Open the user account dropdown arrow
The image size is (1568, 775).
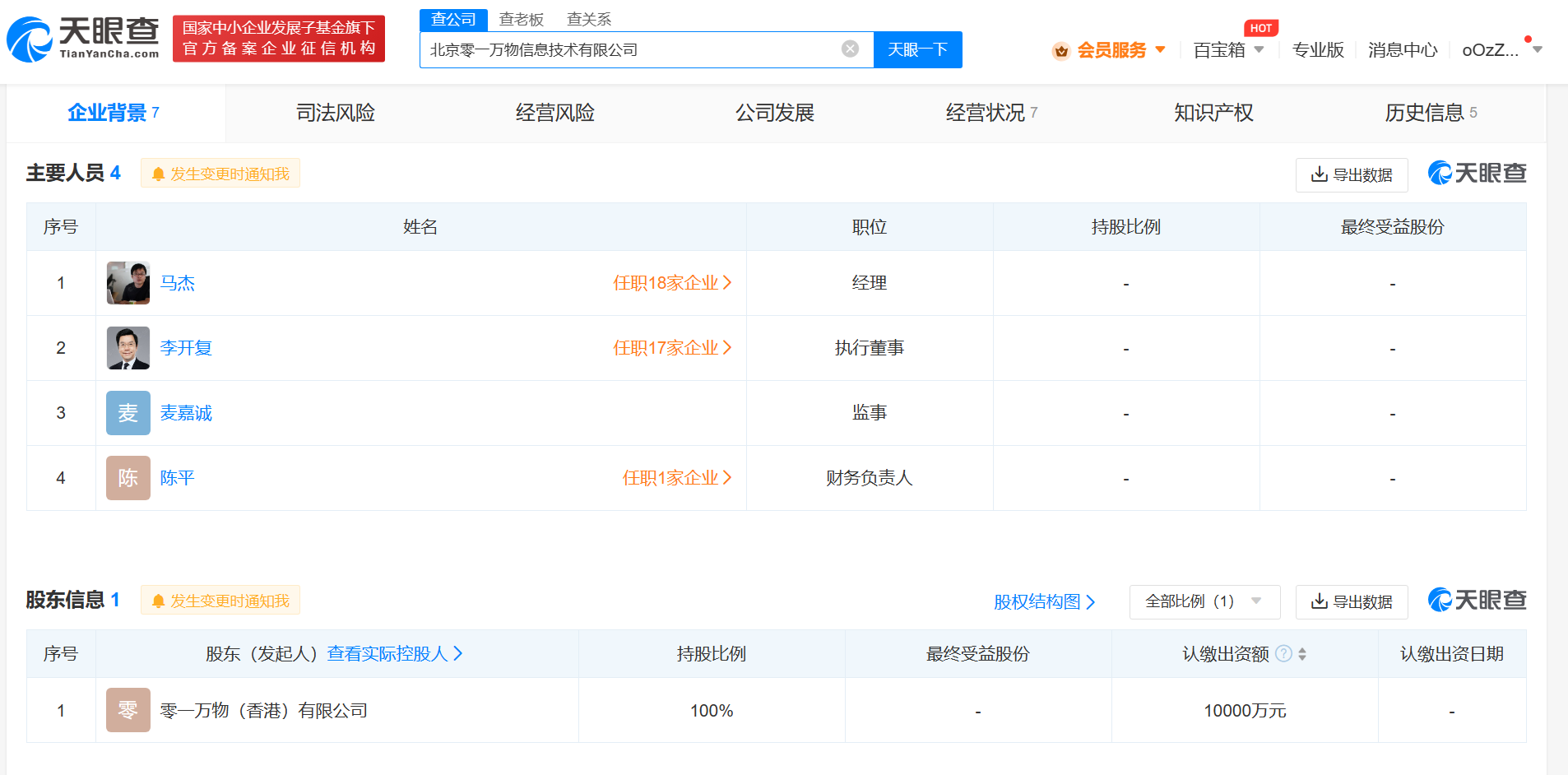1537,49
